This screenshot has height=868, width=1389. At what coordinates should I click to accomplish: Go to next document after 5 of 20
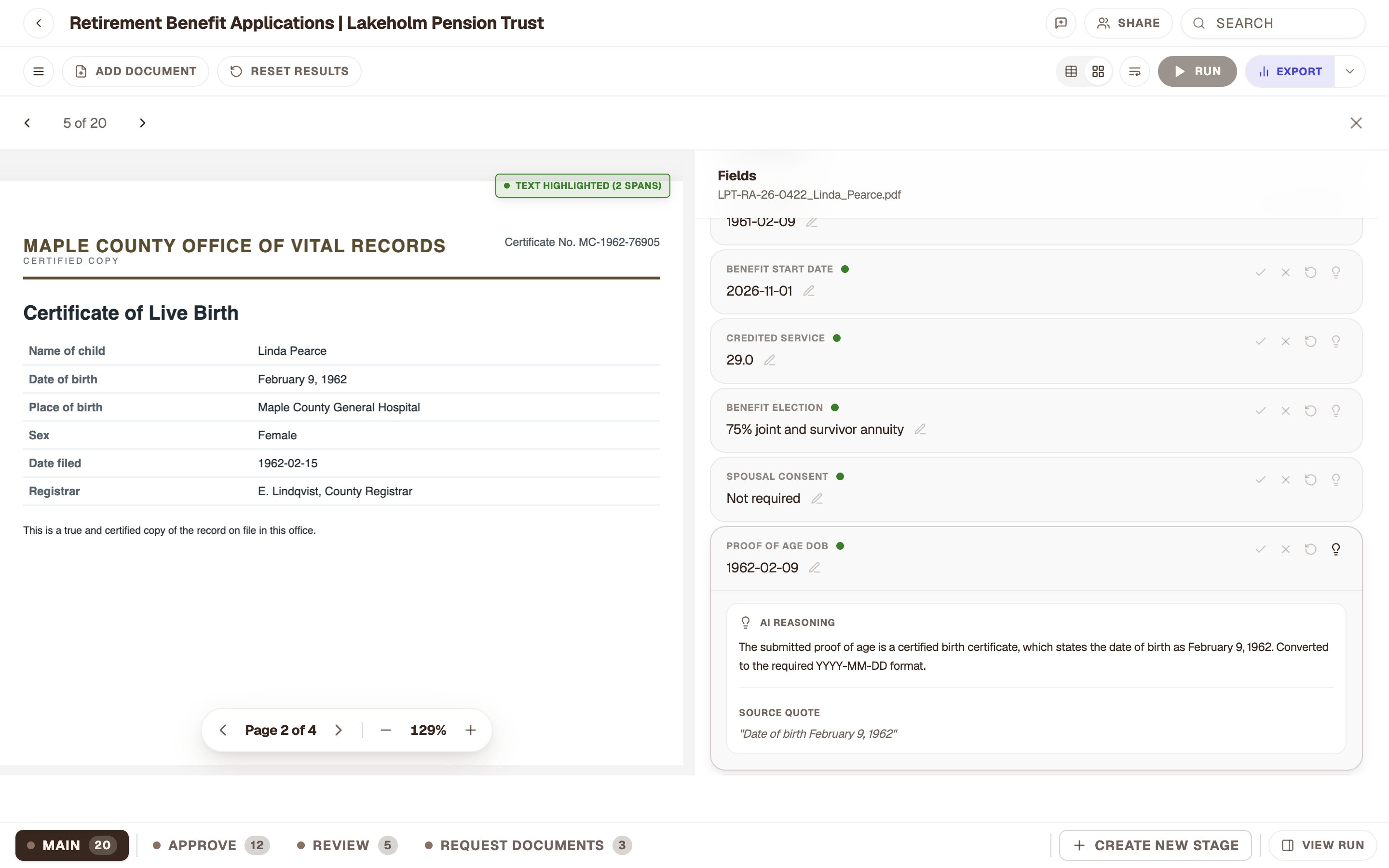coord(142,123)
